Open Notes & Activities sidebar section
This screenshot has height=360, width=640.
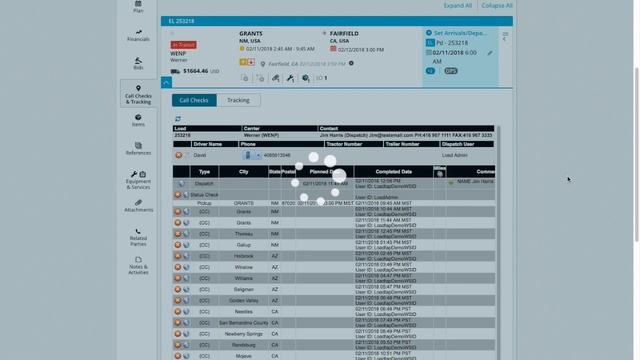coord(138,265)
